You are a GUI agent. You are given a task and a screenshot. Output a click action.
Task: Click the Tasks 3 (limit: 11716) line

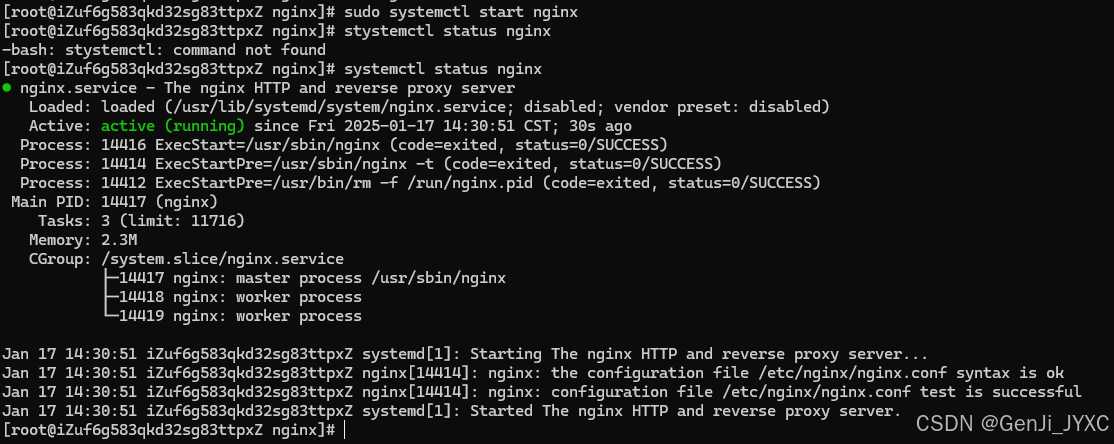[x=141, y=221]
